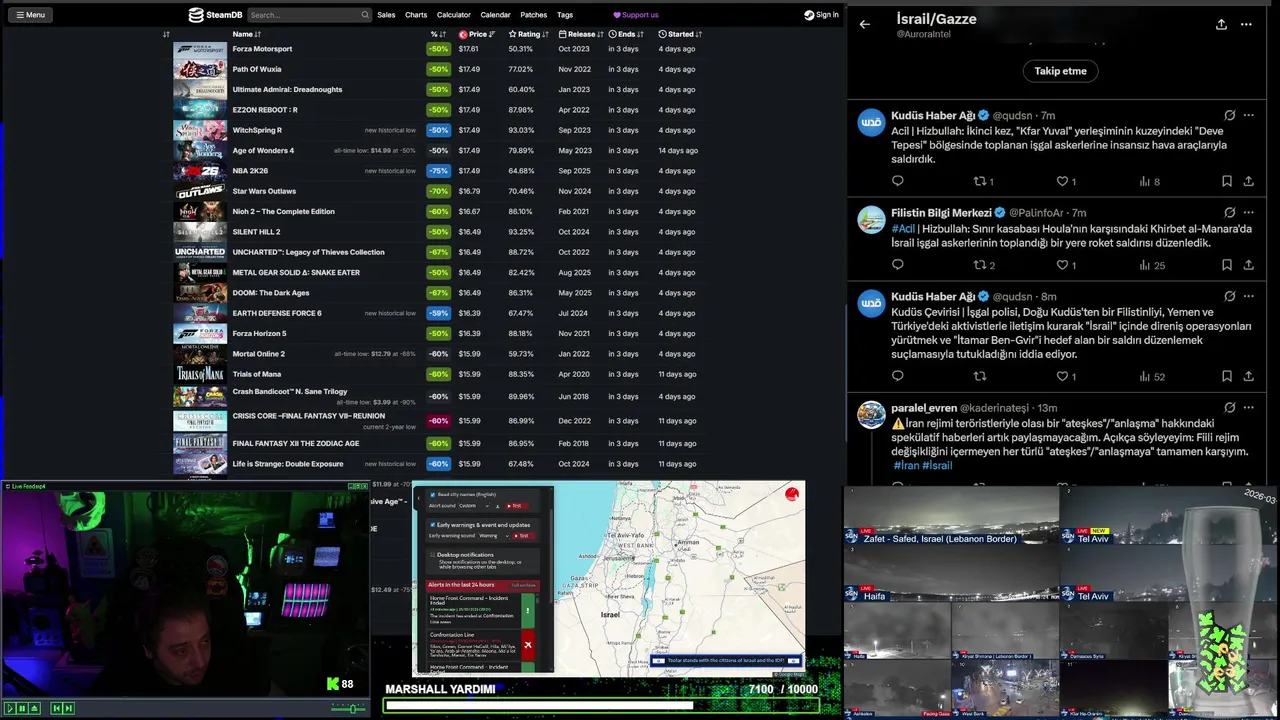Share the Deve Tepesi Hizbullah post
The height and width of the screenshot is (720, 1280).
1248,181
